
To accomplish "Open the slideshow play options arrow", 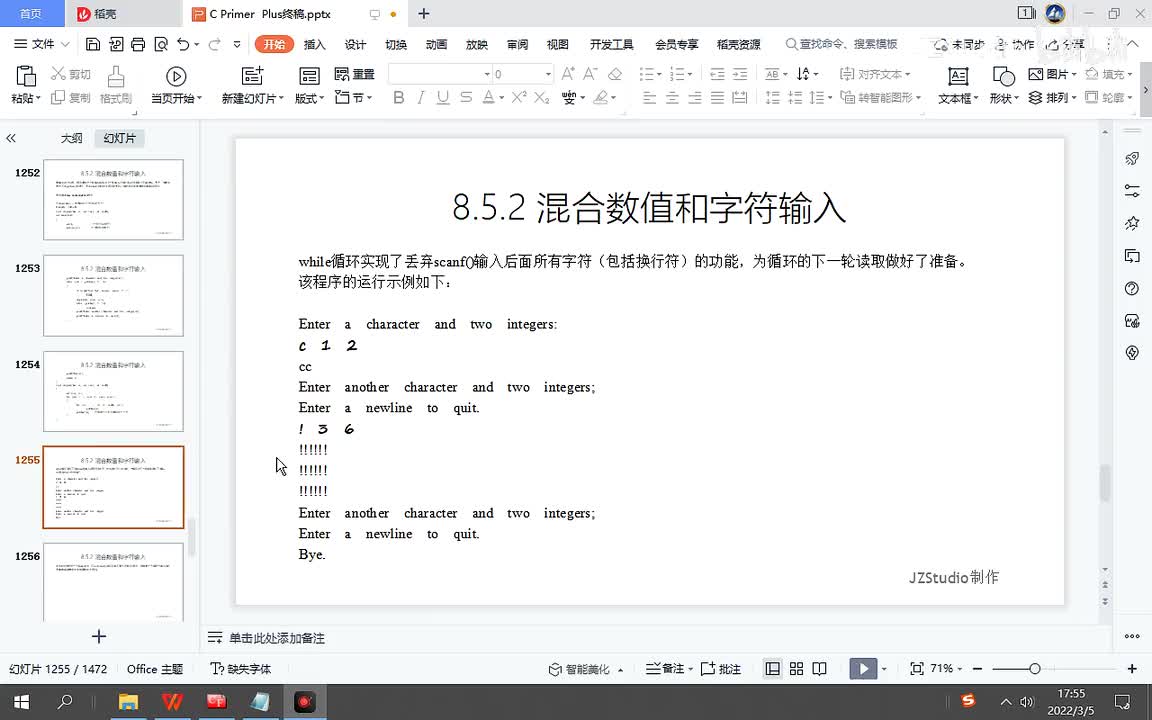I will (884, 669).
